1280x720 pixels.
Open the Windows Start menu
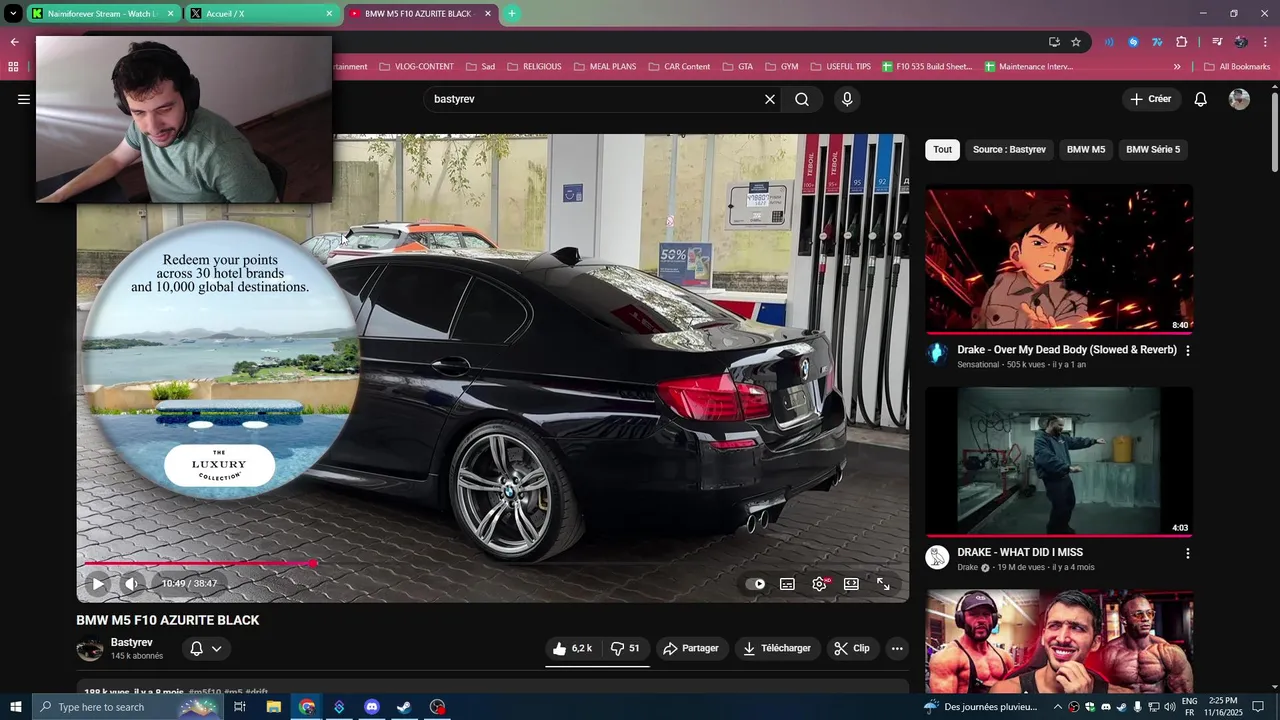(15, 707)
